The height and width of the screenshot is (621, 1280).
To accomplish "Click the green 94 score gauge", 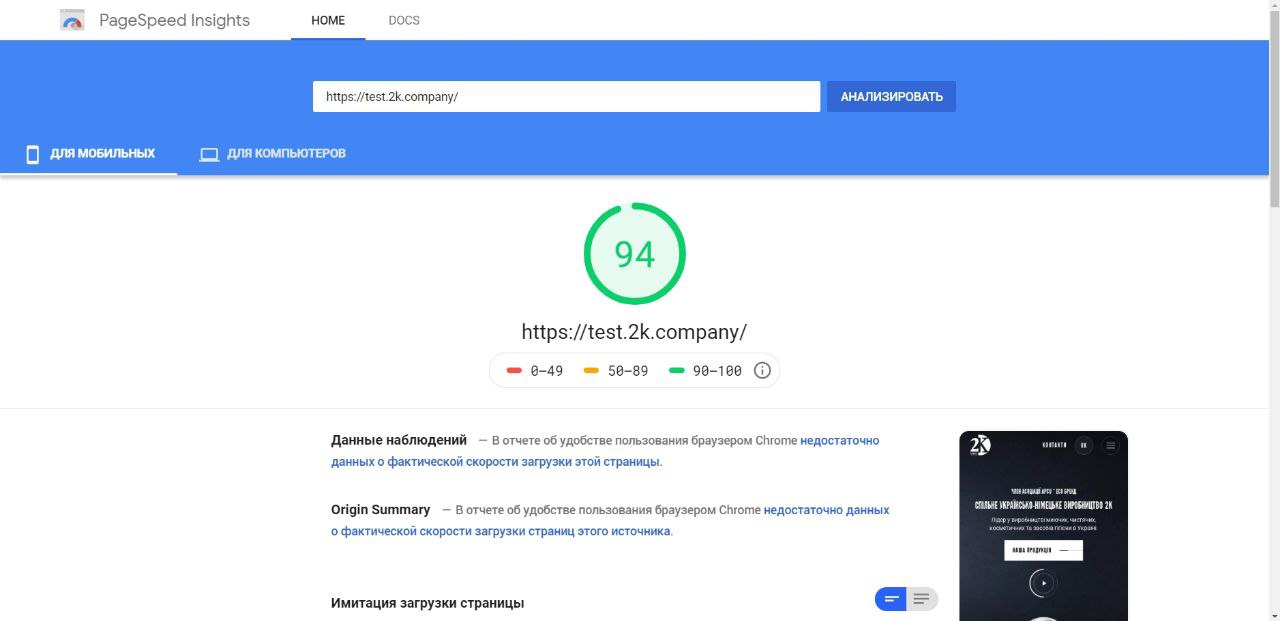I will (x=635, y=254).
